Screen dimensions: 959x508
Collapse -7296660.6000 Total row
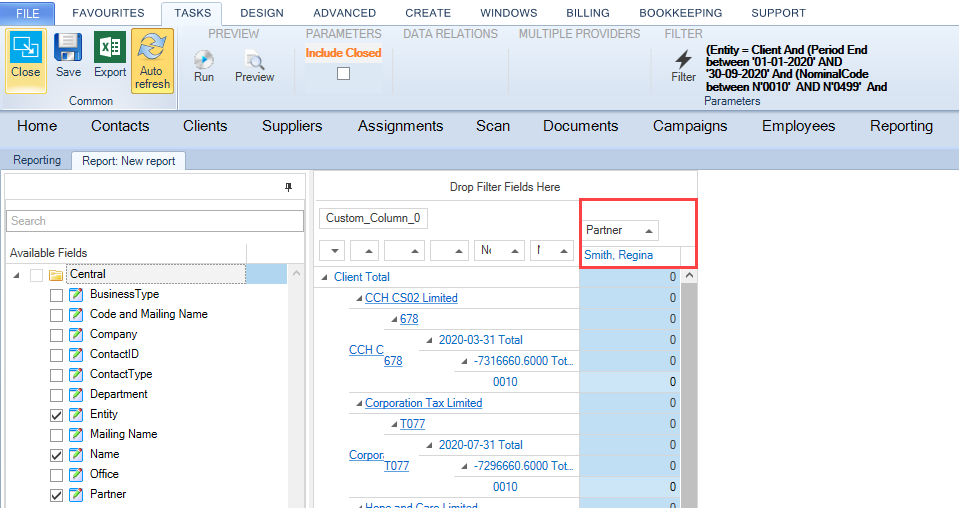coord(464,466)
